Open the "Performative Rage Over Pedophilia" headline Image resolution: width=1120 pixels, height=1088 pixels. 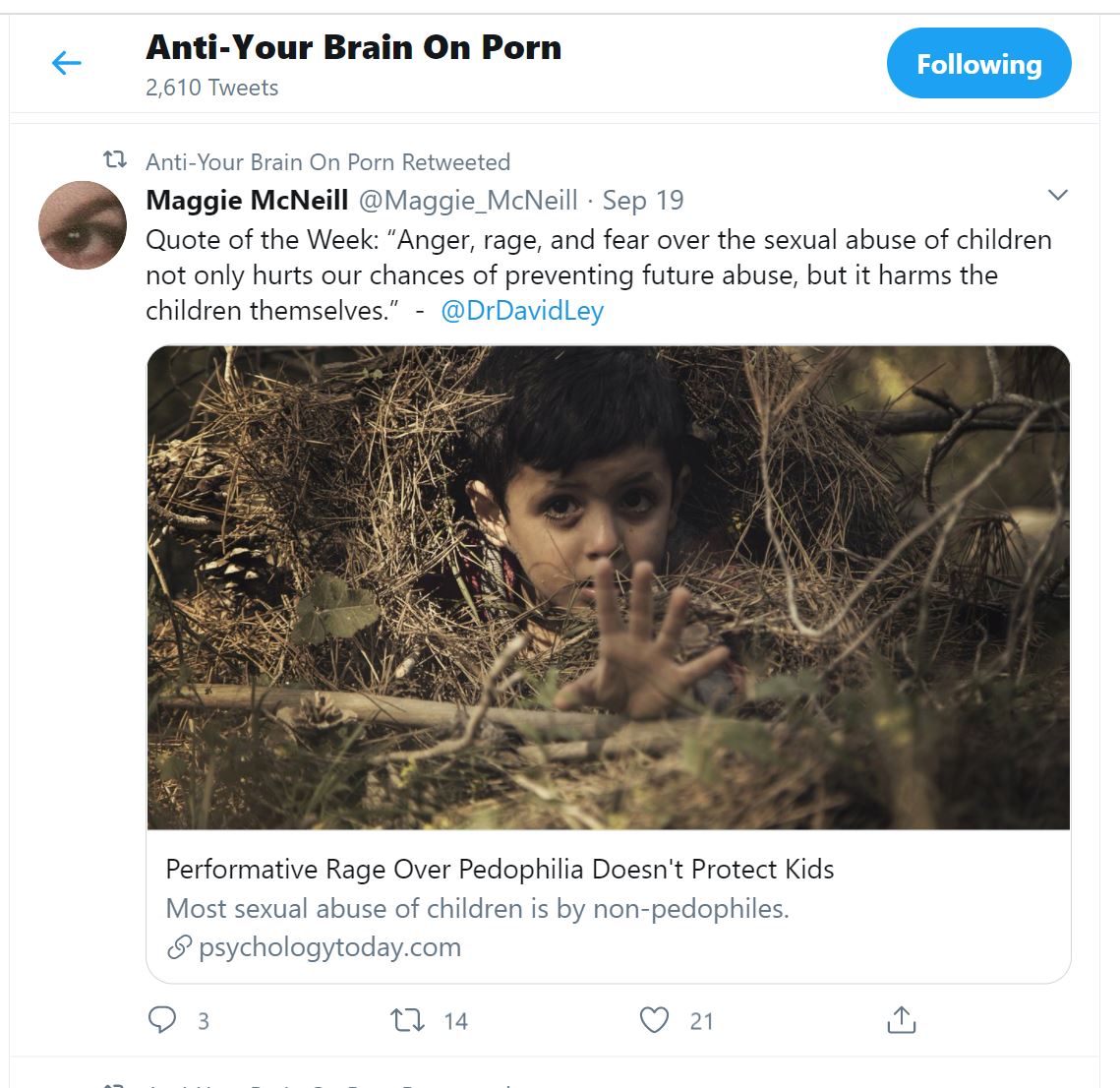500,870
